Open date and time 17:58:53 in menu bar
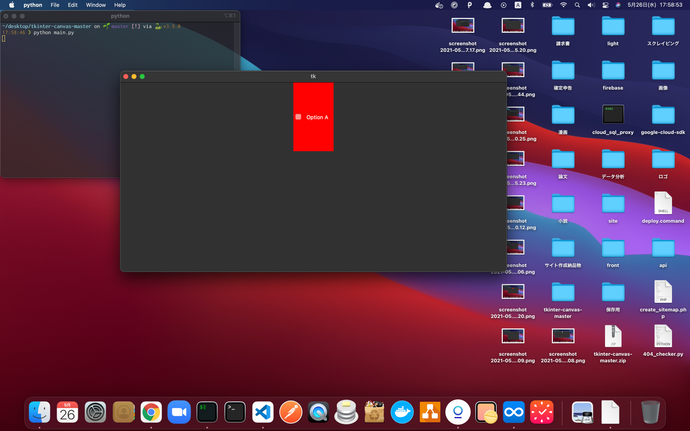This screenshot has width=690, height=431. [x=655, y=5]
